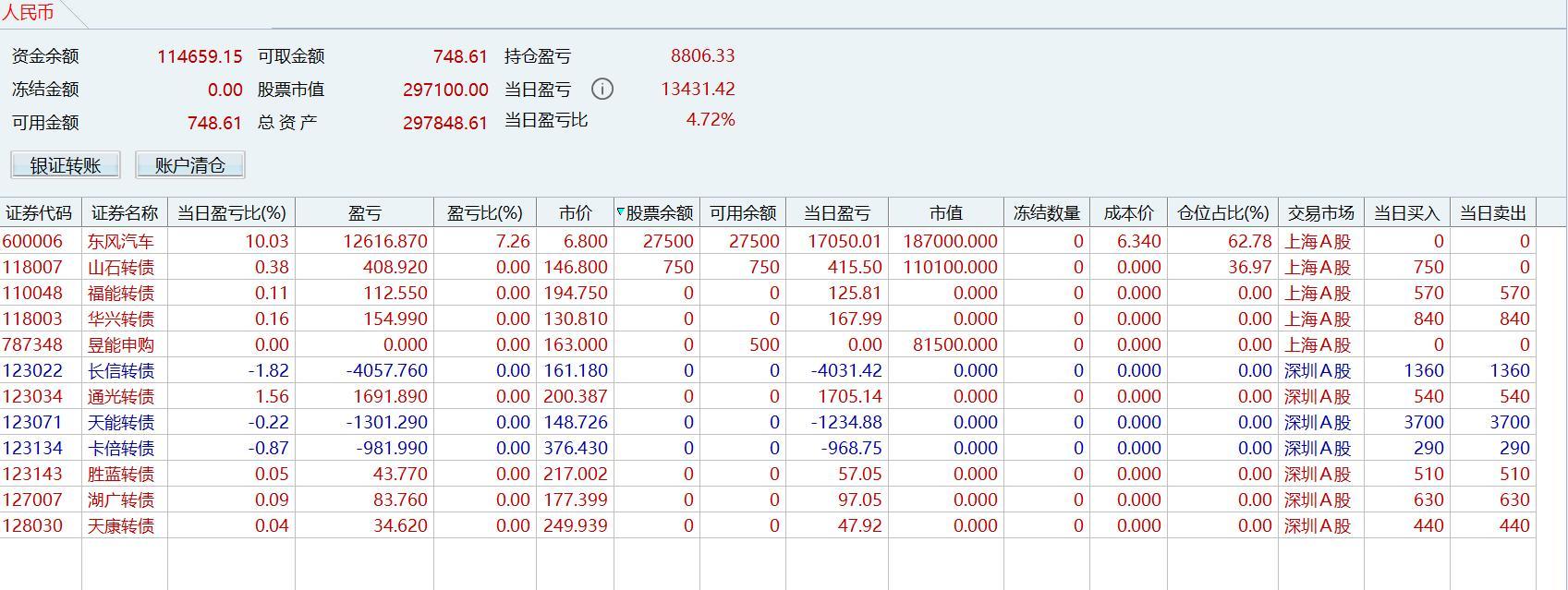Image resolution: width=1568 pixels, height=590 pixels.
Task: Click the 冻结数量 column header
Action: [1047, 212]
